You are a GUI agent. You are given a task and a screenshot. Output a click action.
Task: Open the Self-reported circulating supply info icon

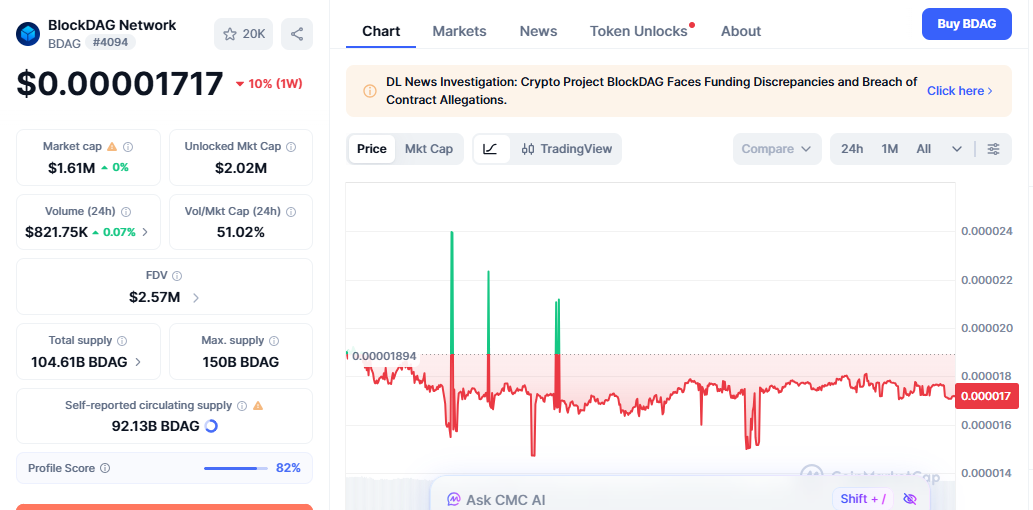coord(242,406)
